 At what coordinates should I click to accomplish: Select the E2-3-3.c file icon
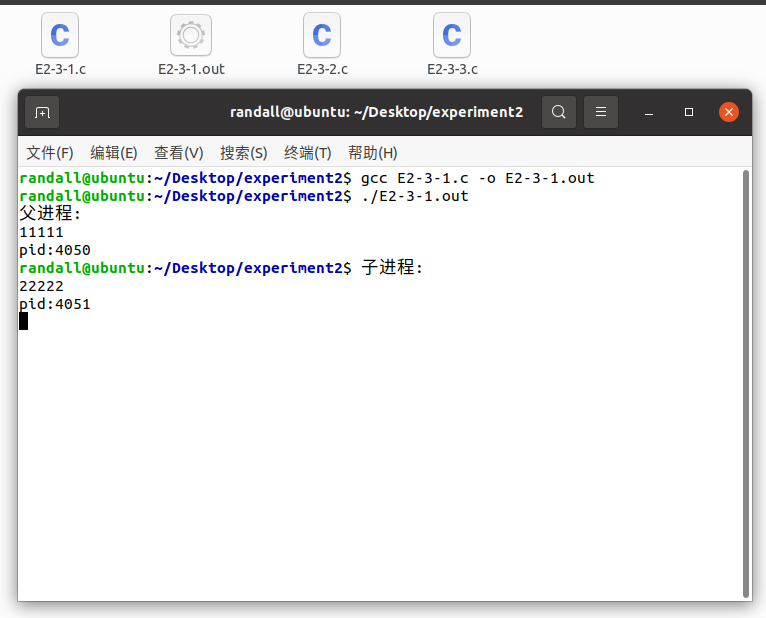[452, 36]
